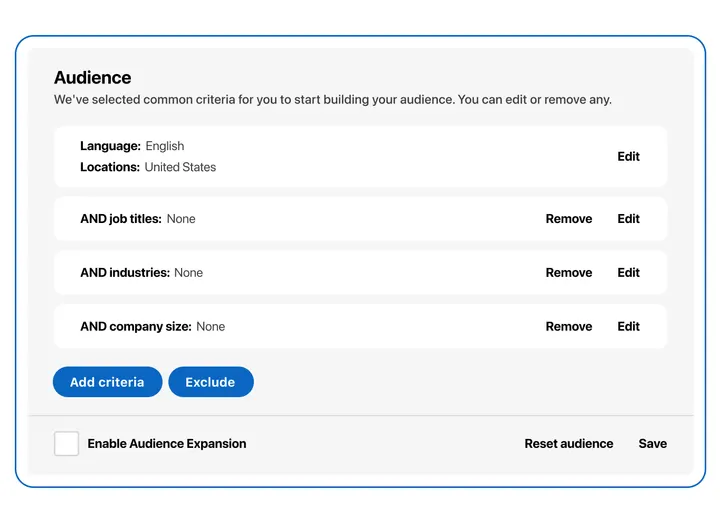Viewport: 720px width, 523px height.
Task: Edit the industries criterion
Action: [628, 273]
